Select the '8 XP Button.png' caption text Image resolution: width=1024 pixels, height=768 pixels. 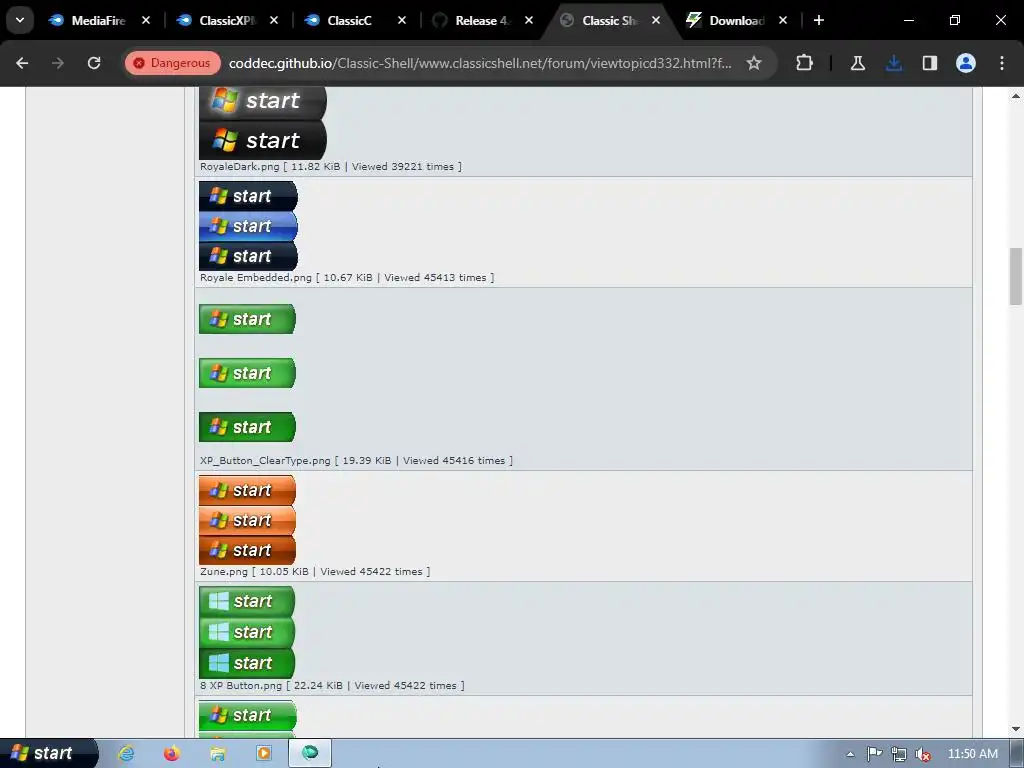(241, 686)
